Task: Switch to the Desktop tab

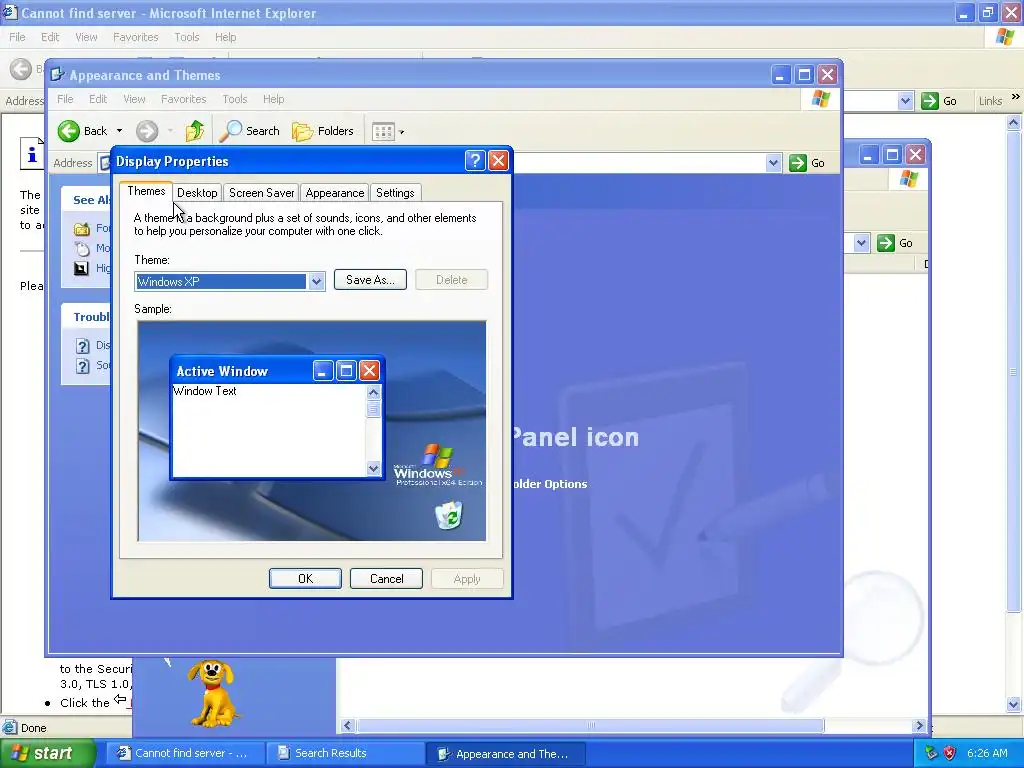Action: (197, 193)
